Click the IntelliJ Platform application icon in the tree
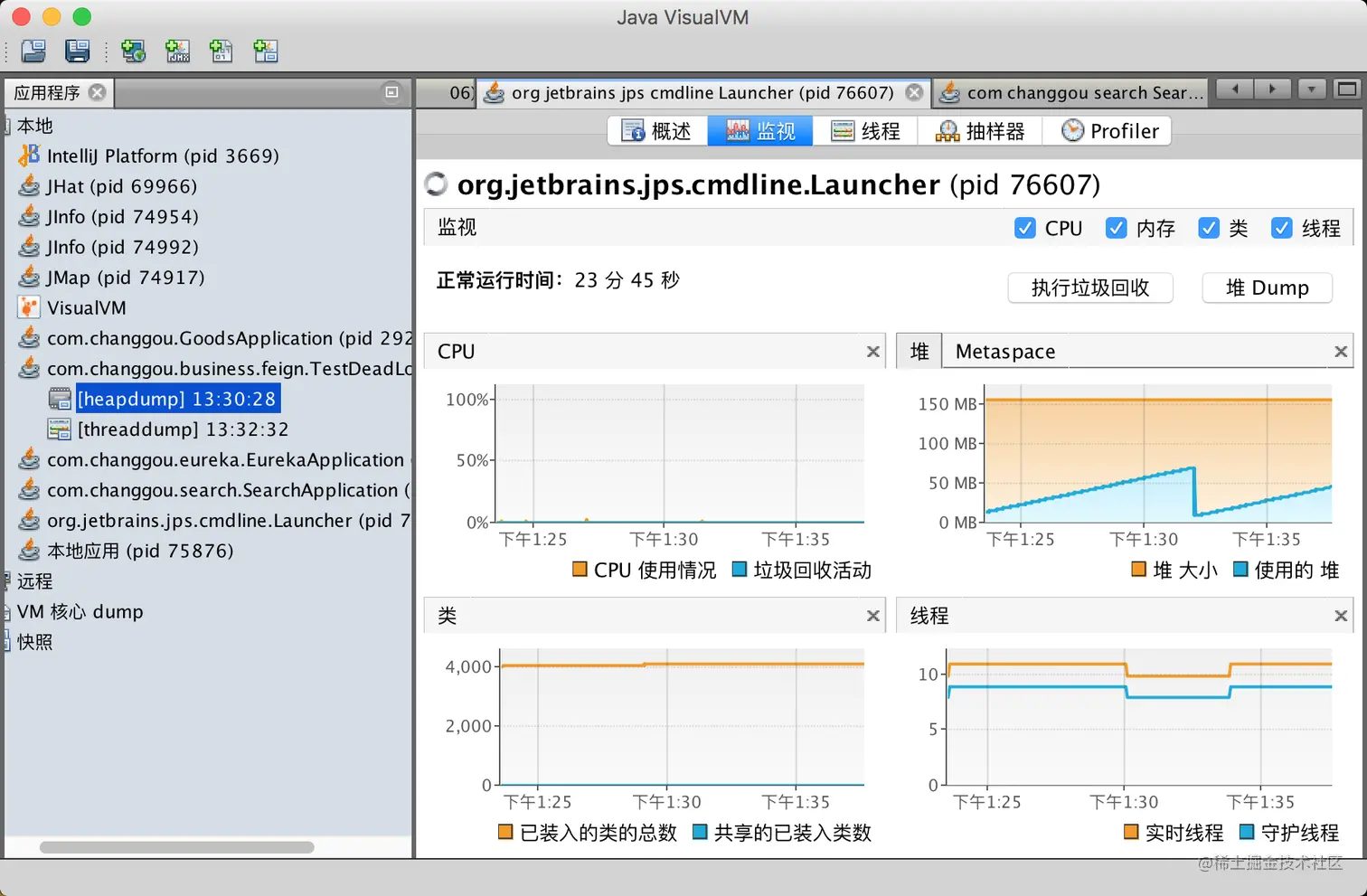The height and width of the screenshot is (896, 1367). coord(30,156)
